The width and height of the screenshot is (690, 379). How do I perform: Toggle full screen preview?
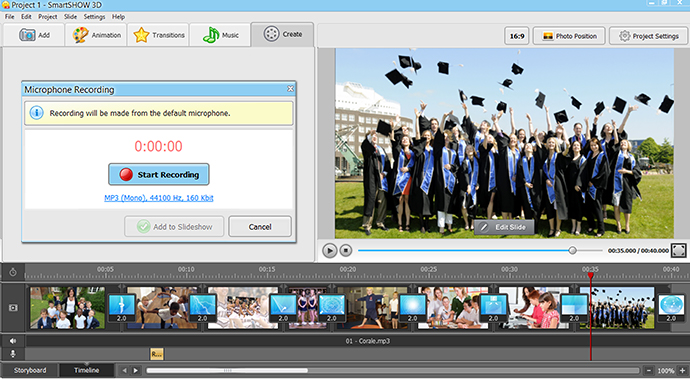(x=679, y=250)
